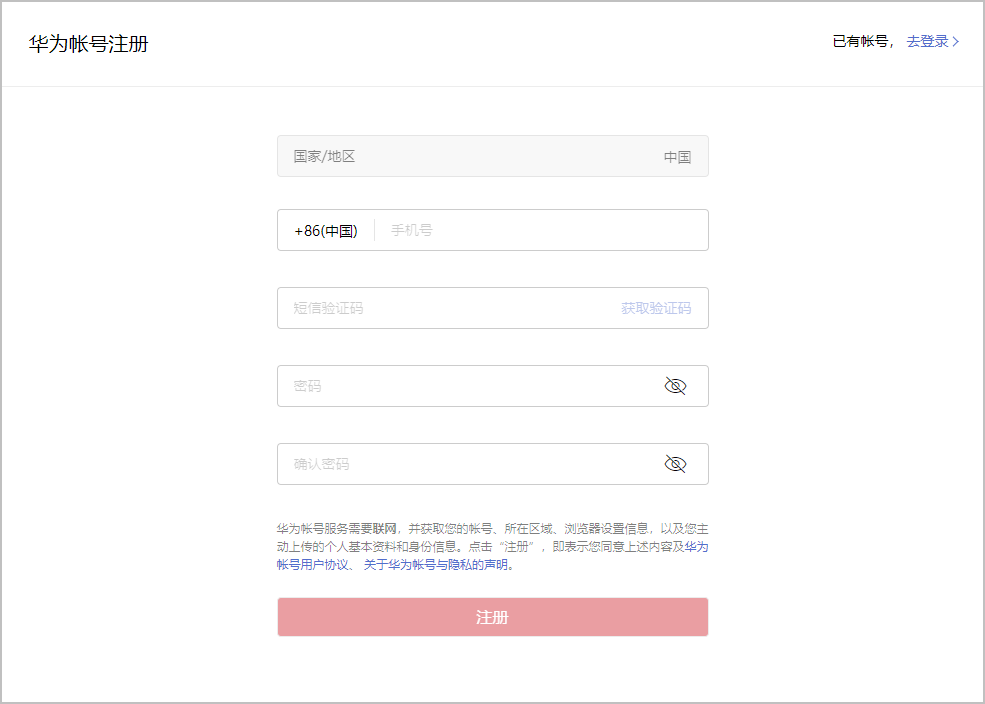985x704 pixels.
Task: Go to login via 去登录 link
Action: pos(927,41)
